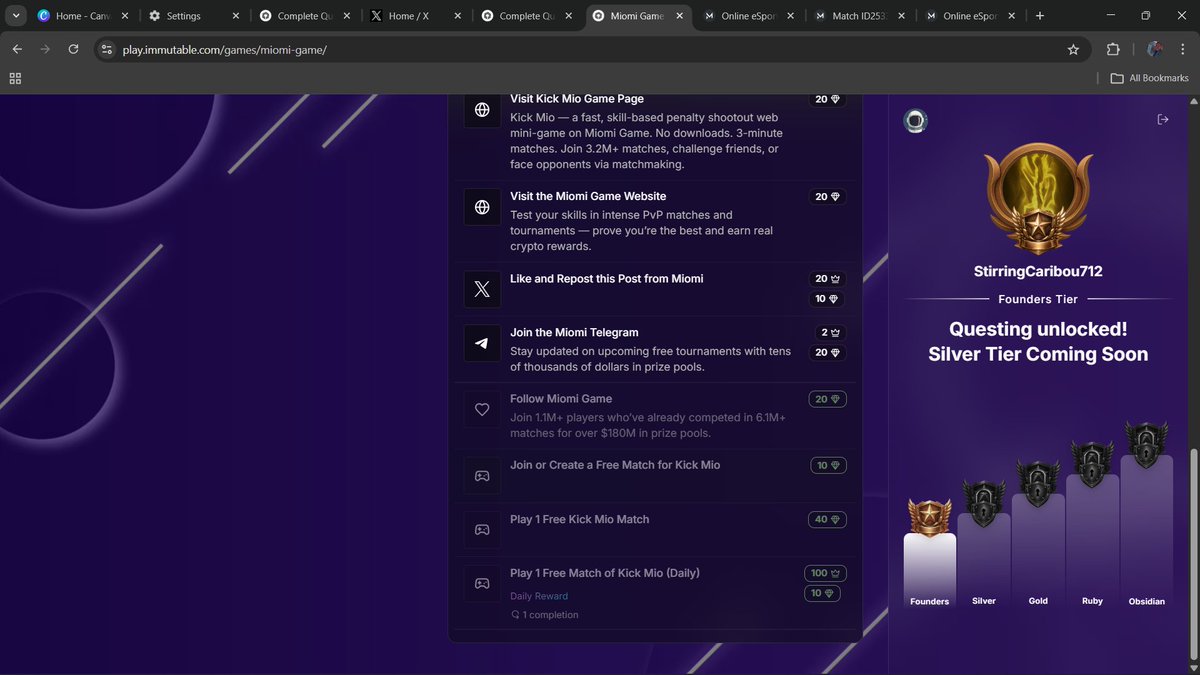The image size is (1200, 675).
Task: Click gamepad icon beside Play 1 Free Match (Daily)
Action: 482,583
